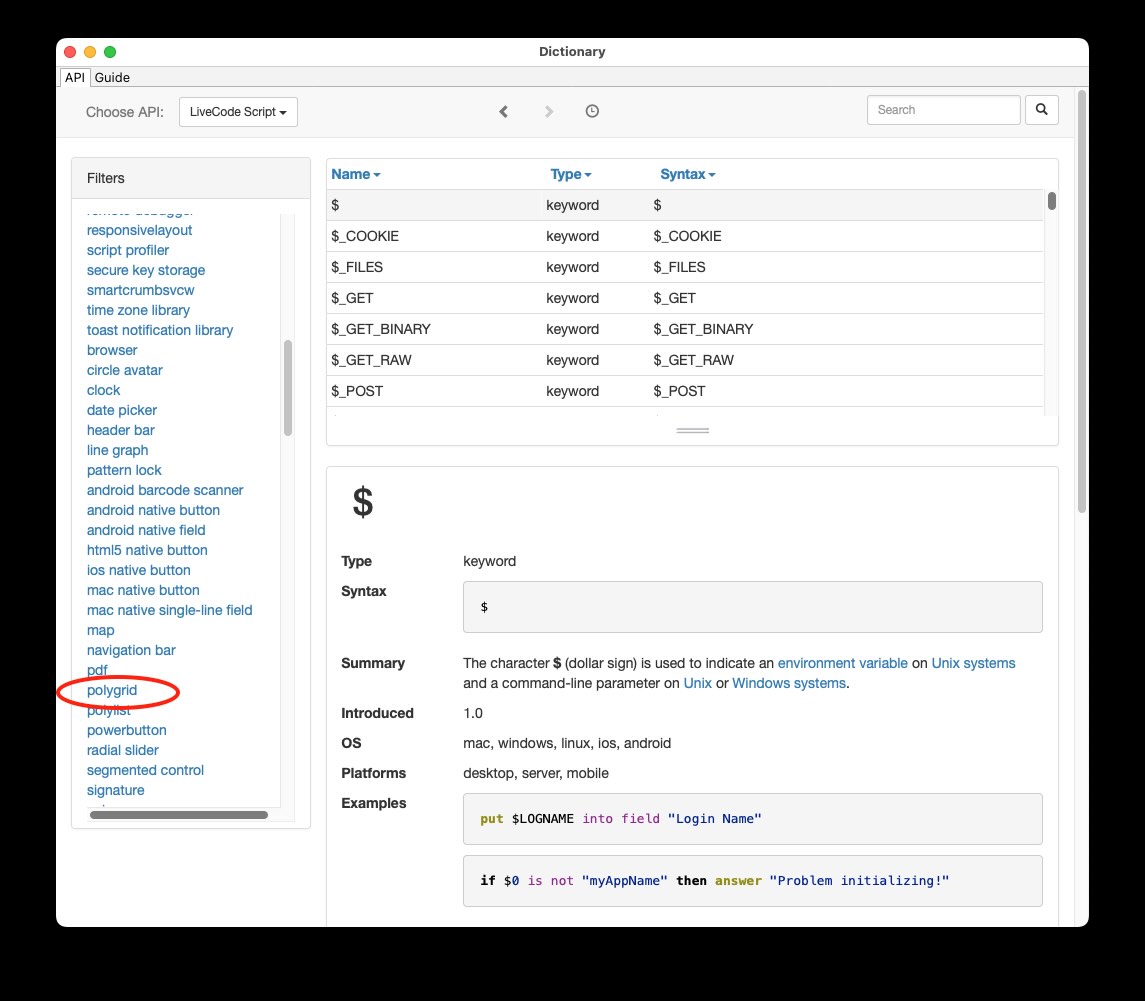Click the Filters list vertical scrollbar
Screen dimensions: 1145x1001
(x=288, y=388)
